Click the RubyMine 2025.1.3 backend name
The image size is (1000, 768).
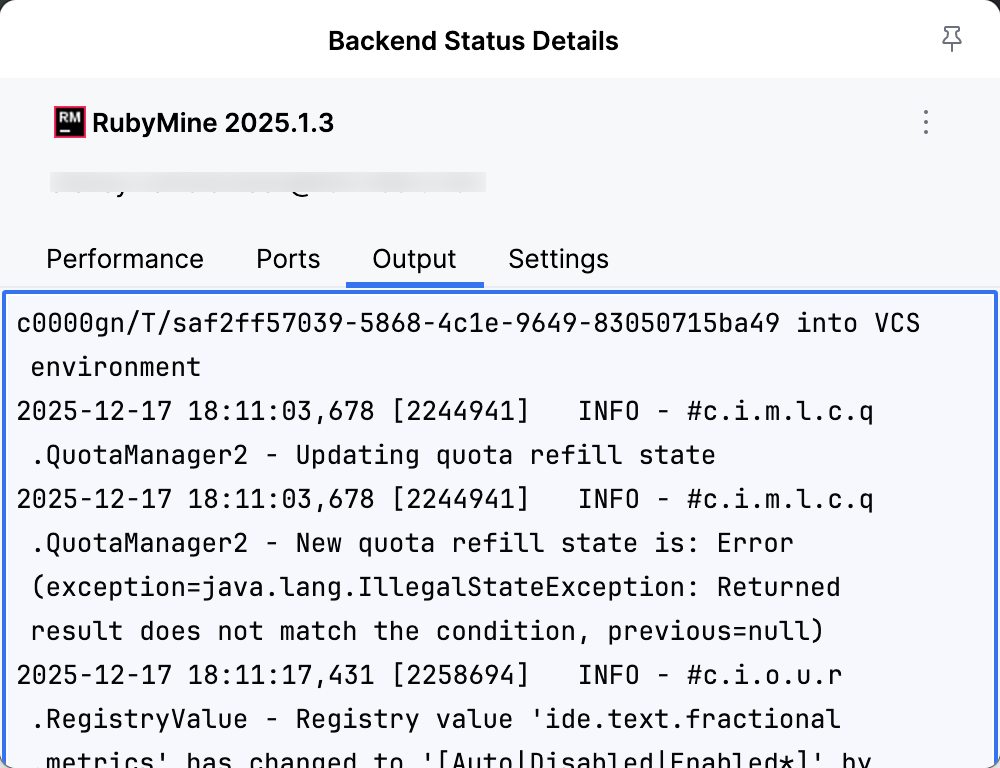(213, 123)
